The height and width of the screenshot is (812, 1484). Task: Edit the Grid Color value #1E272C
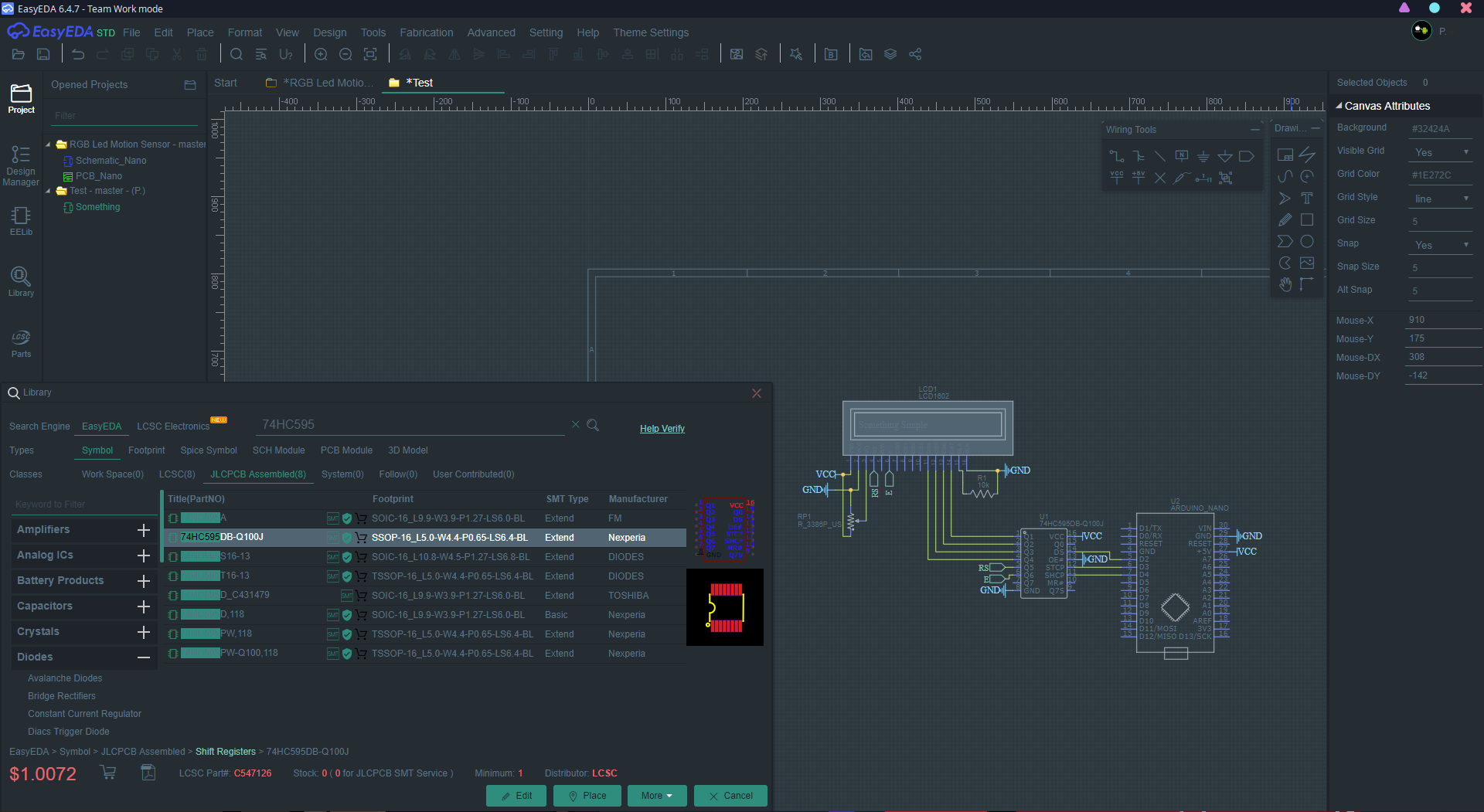coord(1440,175)
